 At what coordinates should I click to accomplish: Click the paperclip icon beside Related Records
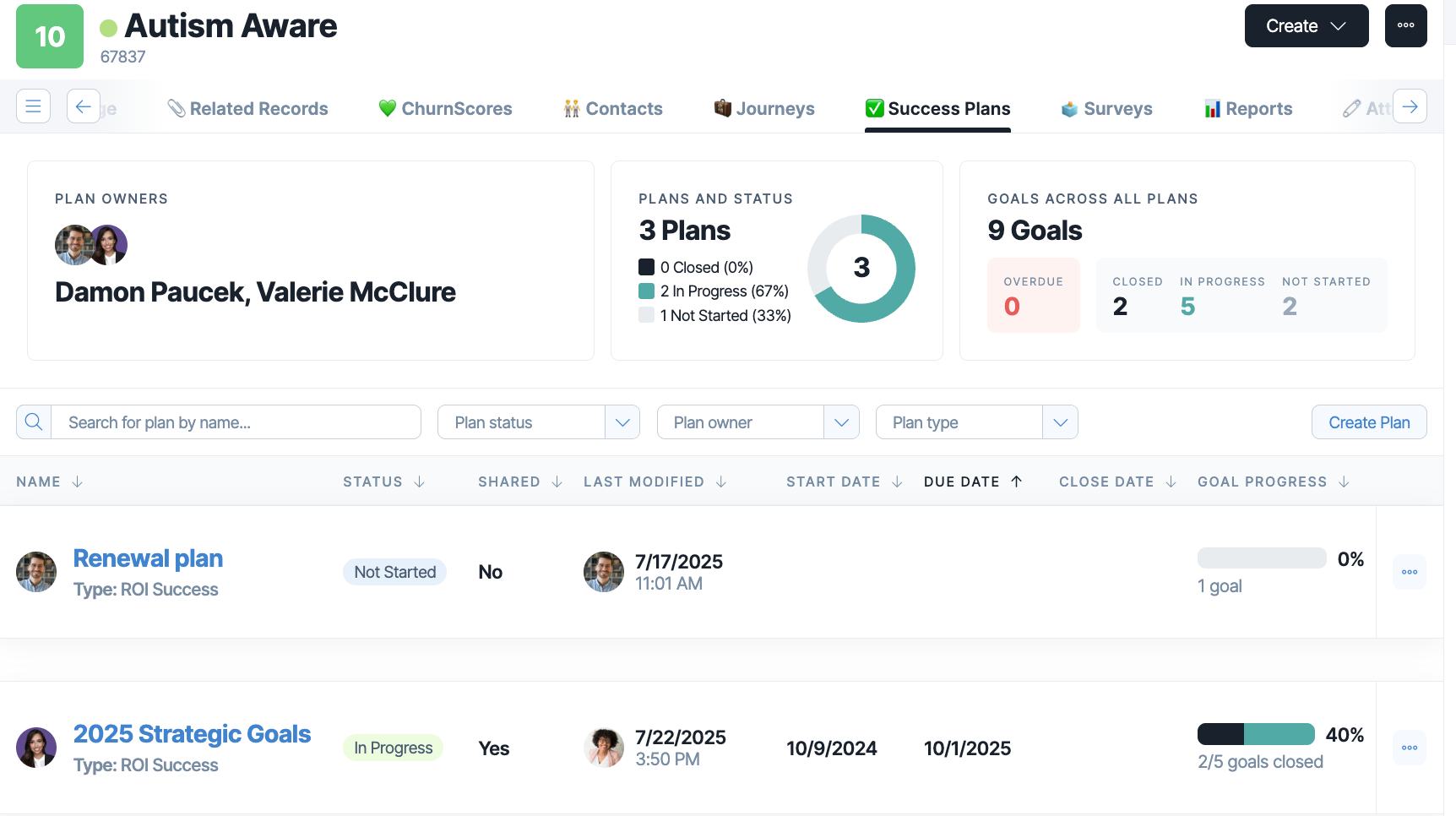pyautogui.click(x=176, y=108)
